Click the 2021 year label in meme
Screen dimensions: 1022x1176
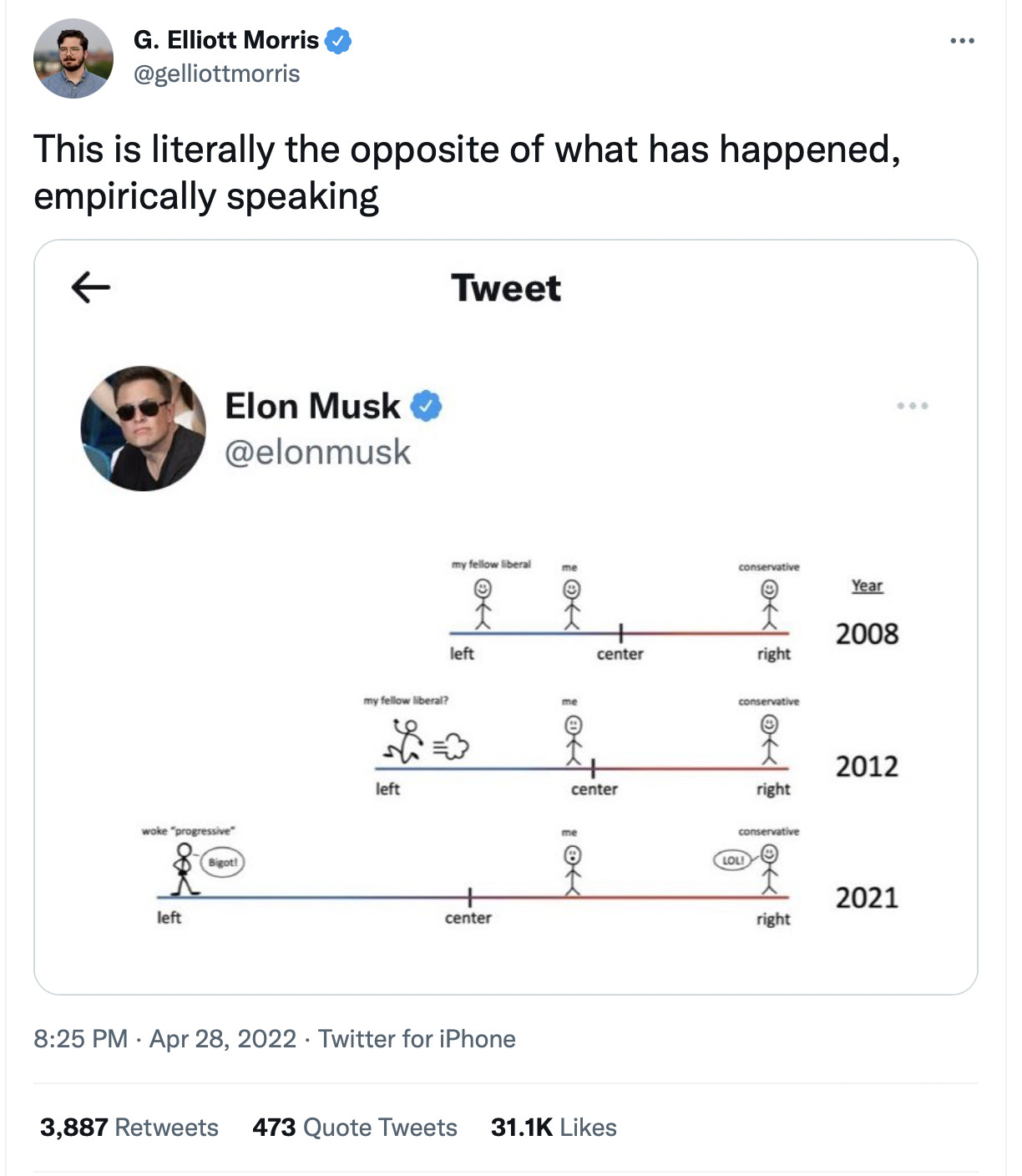[867, 898]
